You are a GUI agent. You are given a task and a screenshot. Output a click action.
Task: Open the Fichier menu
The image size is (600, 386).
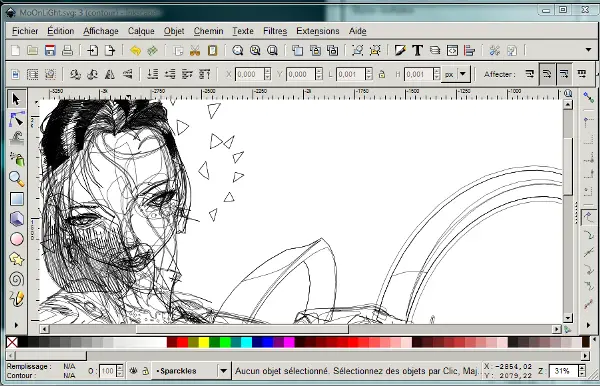click(x=25, y=31)
